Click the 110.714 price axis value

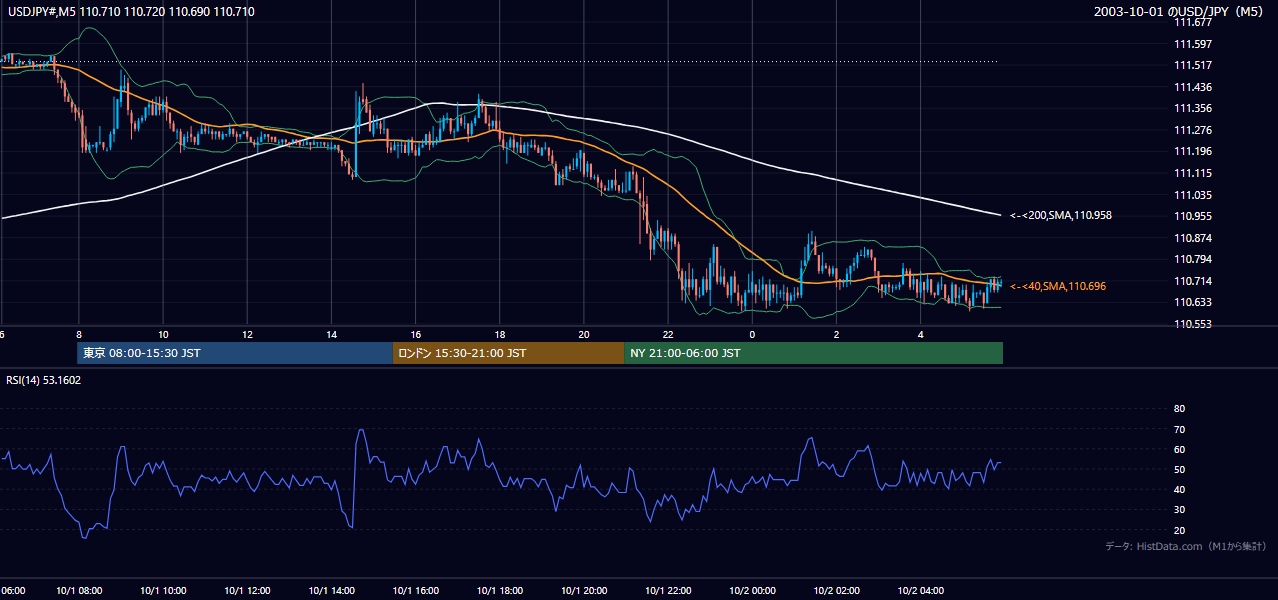point(1193,281)
